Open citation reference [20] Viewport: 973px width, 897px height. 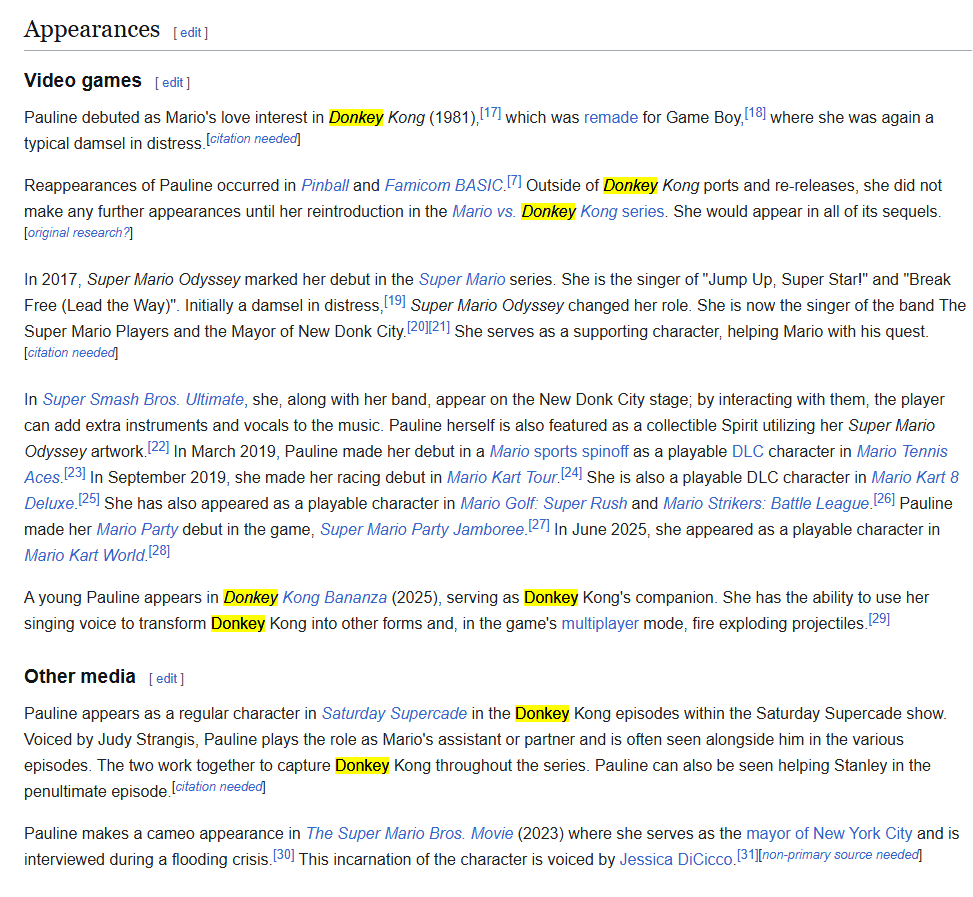418,327
